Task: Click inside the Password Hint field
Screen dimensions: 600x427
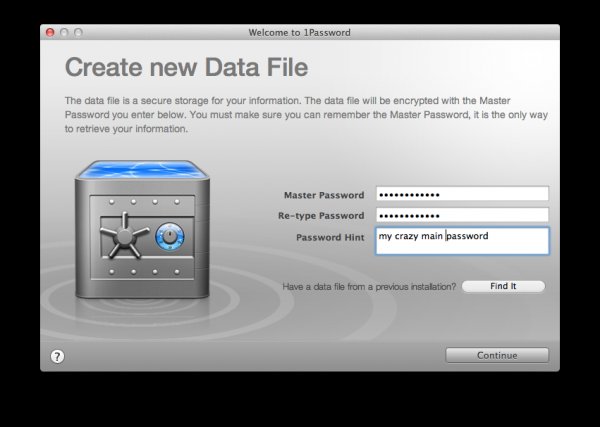Action: tap(462, 241)
